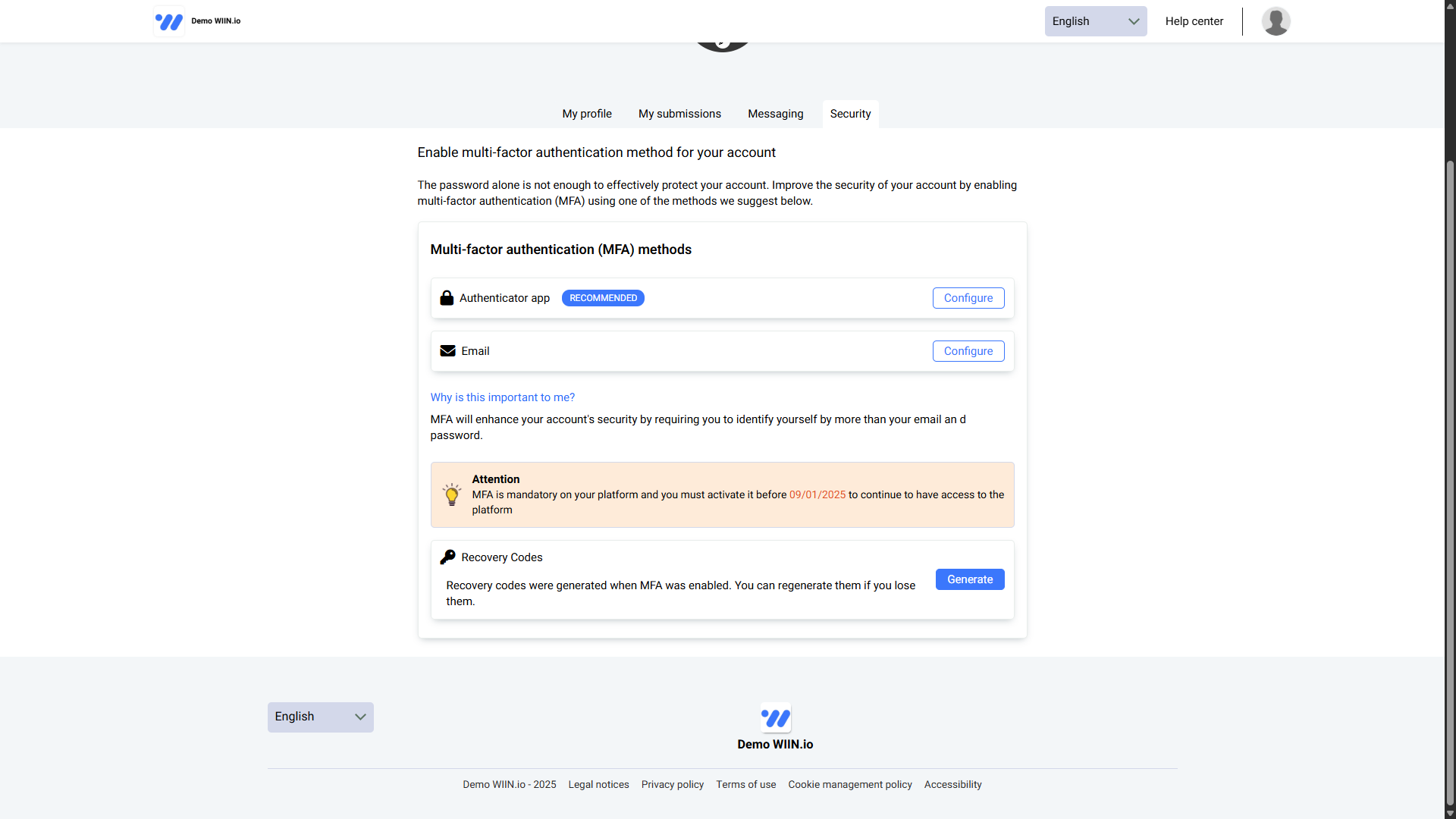The width and height of the screenshot is (1456, 819).
Task: Open 'Why is this important to me?' link
Action: tap(502, 397)
